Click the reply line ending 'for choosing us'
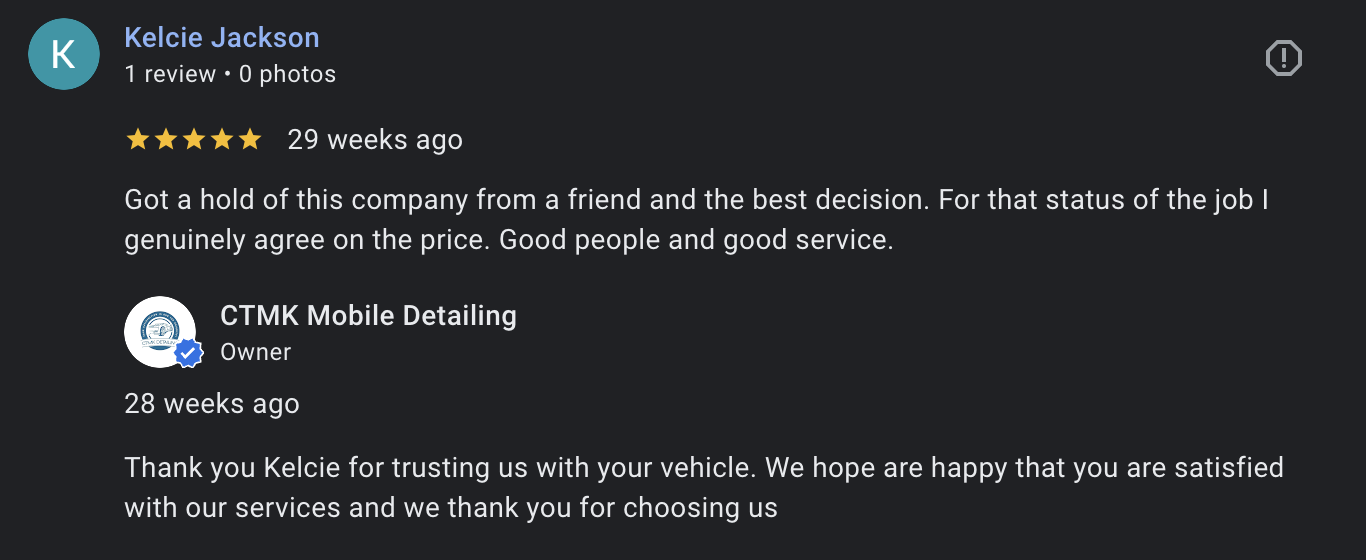 tap(451, 508)
